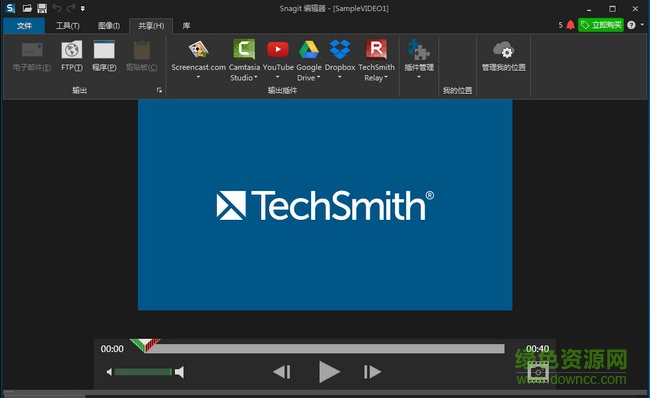Click the Snagit app logo icon
Screen dimensions: 650x398
10,8
